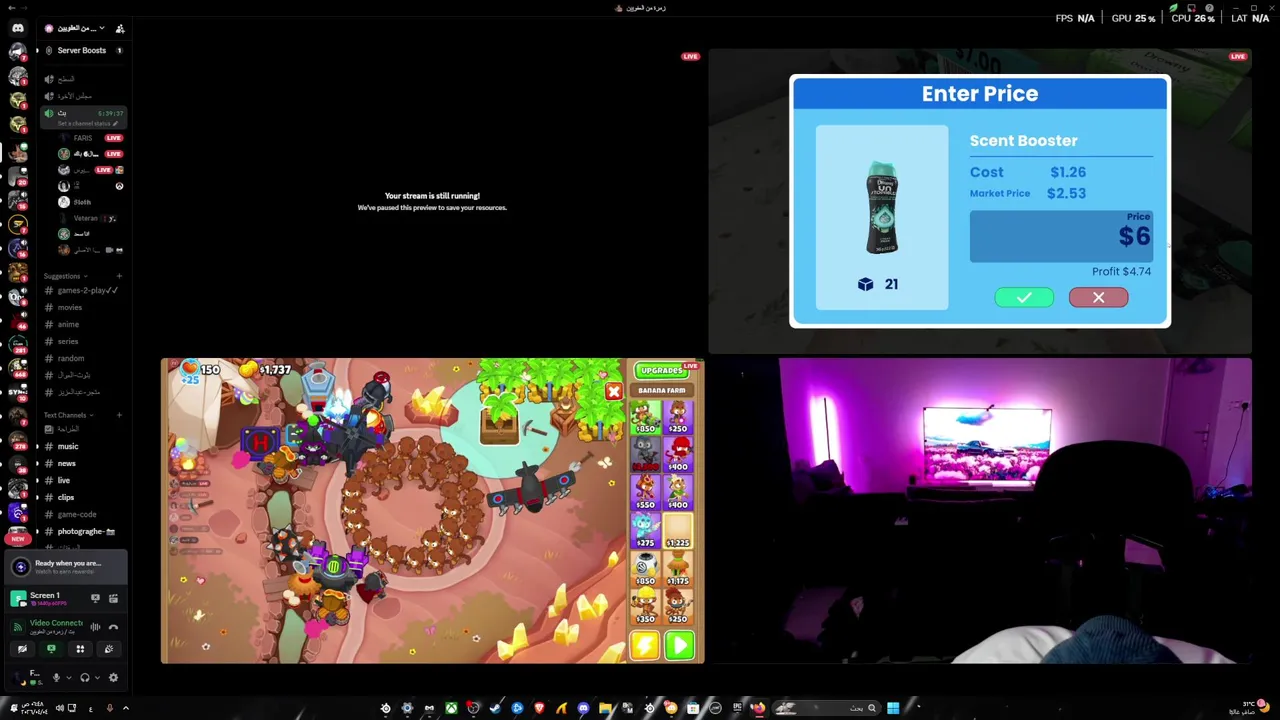
Task: Expand microphone input options arrow
Action: click(67, 678)
